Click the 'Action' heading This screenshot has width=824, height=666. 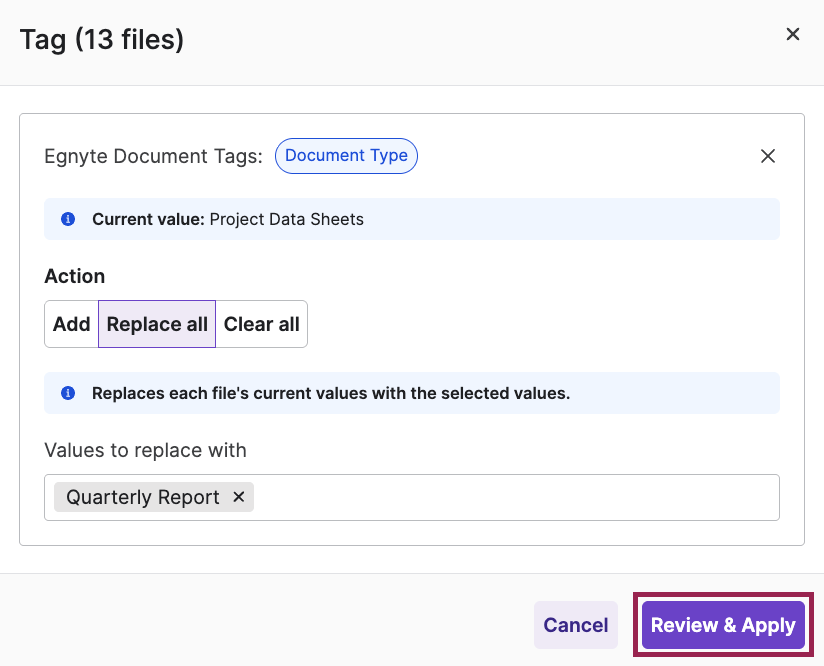pos(75,276)
